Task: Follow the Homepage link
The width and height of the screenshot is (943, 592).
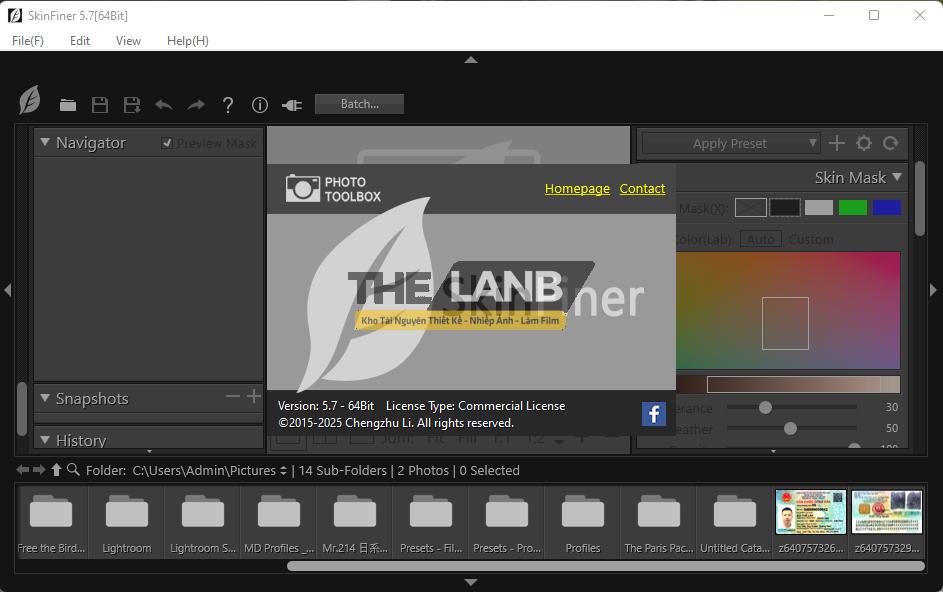Action: [577, 189]
